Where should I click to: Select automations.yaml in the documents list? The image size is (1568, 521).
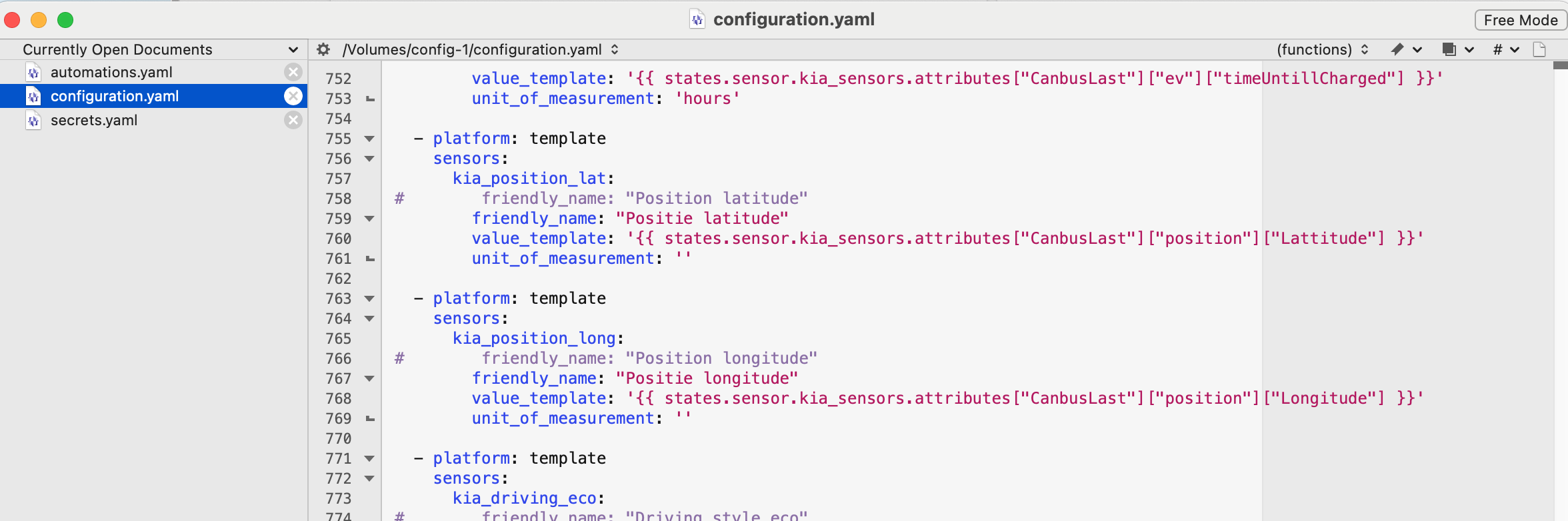[x=111, y=72]
